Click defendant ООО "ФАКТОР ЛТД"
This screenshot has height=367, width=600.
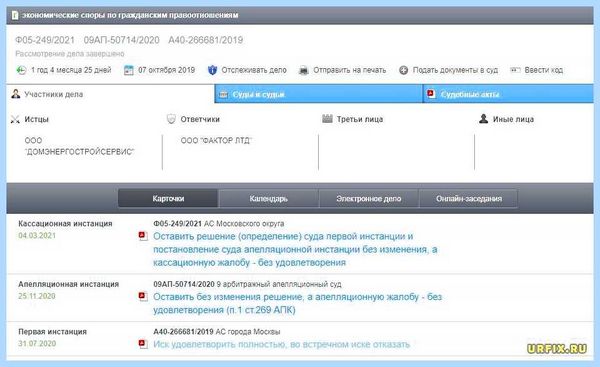(216, 140)
